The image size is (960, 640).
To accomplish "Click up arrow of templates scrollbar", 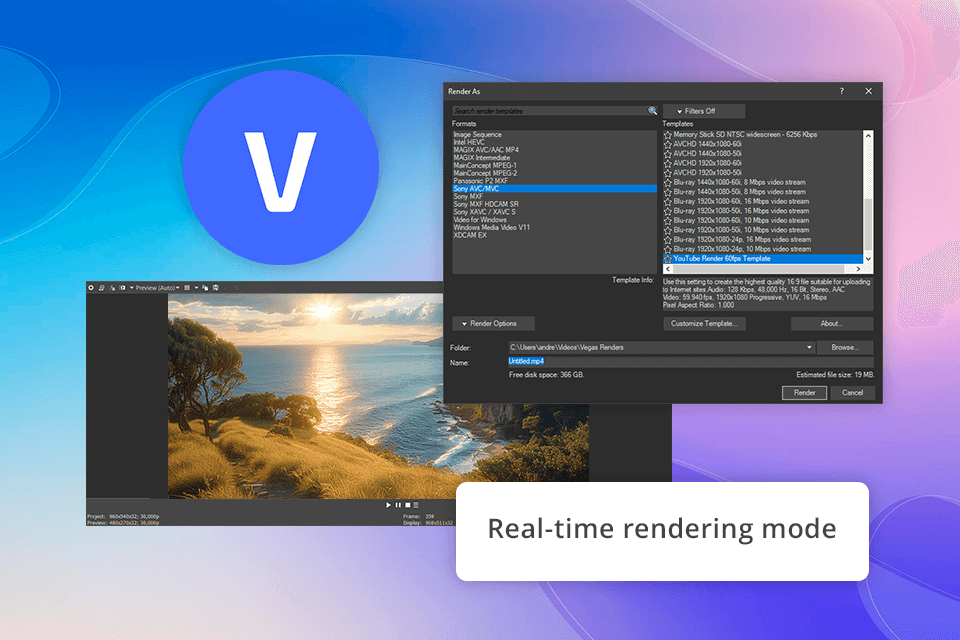I will click(x=868, y=135).
